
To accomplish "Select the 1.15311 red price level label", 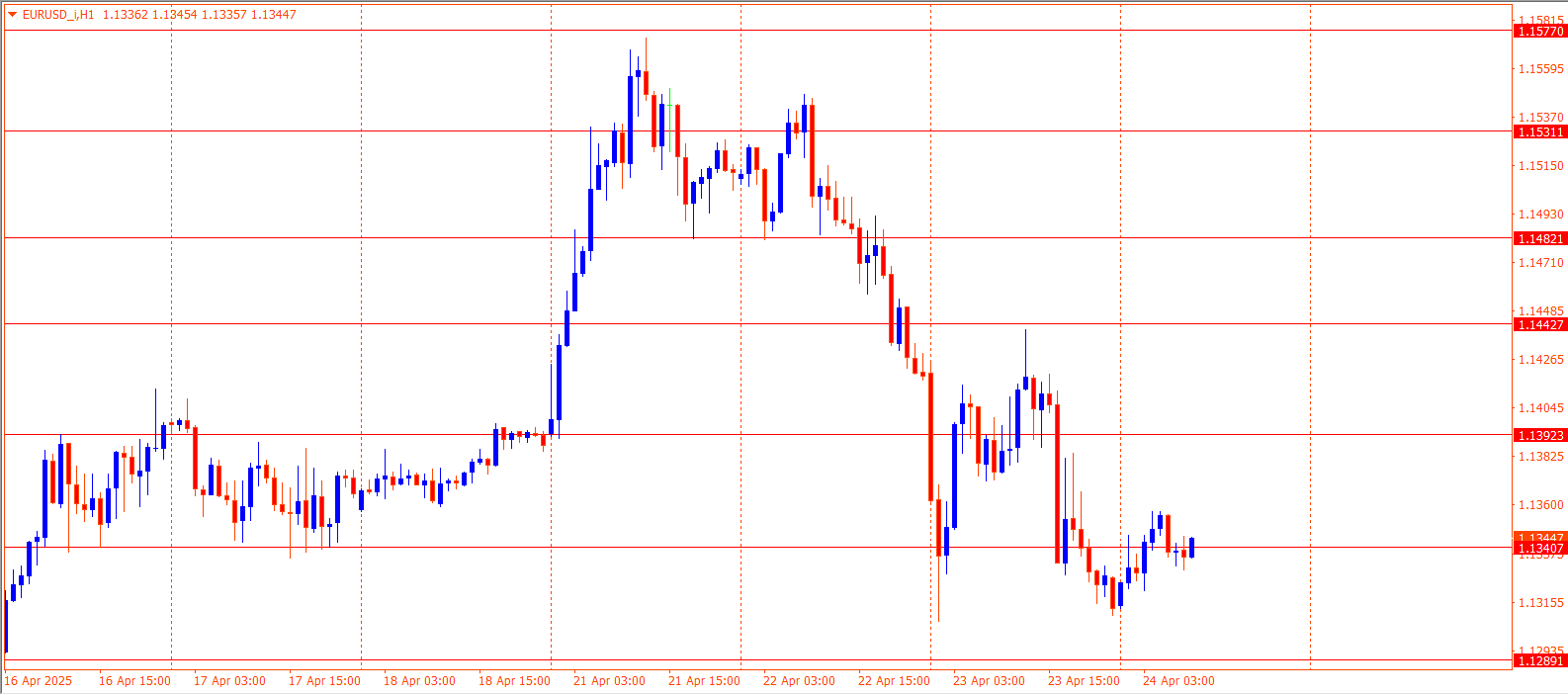I will 1540,131.
